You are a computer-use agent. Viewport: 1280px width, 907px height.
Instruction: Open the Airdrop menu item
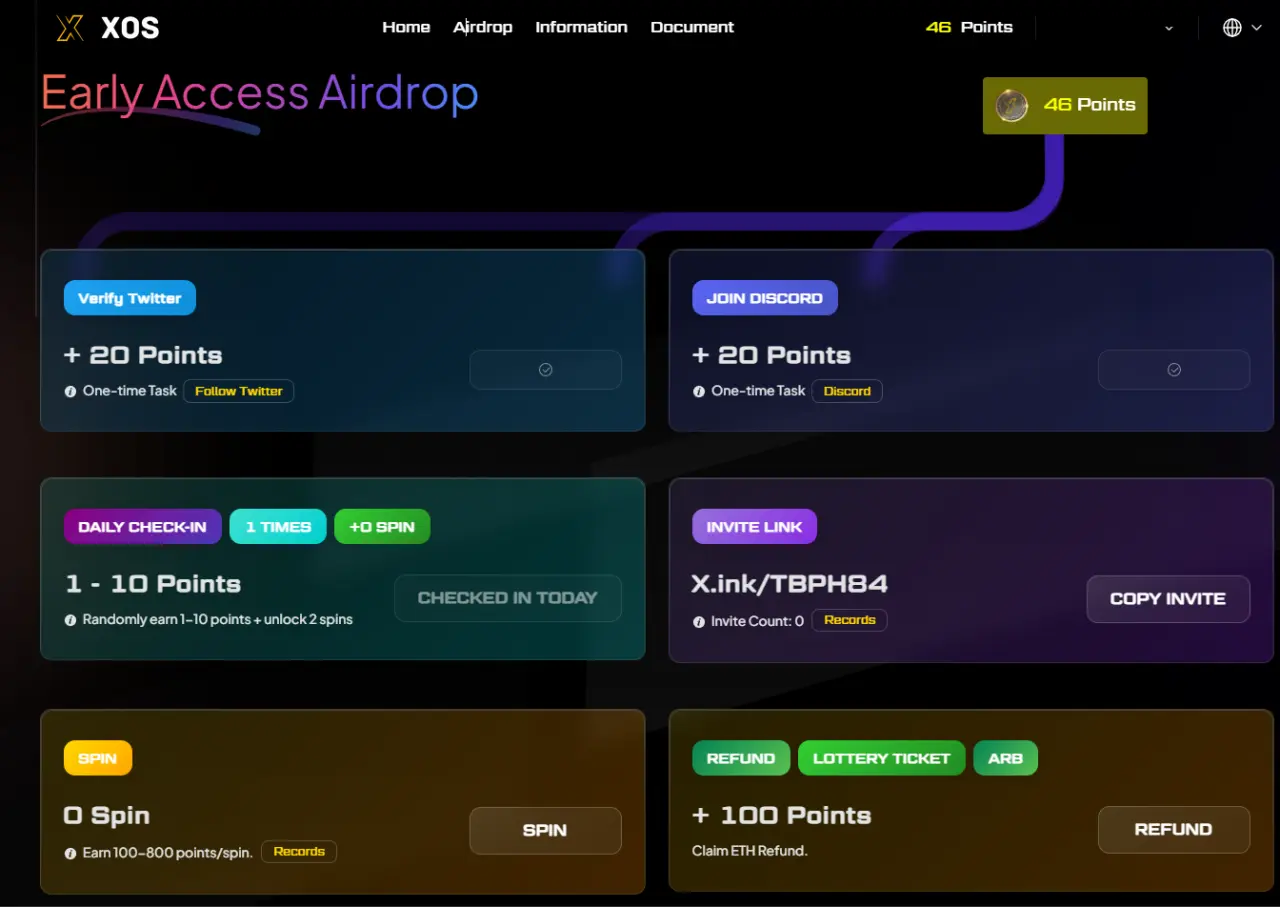pos(483,27)
